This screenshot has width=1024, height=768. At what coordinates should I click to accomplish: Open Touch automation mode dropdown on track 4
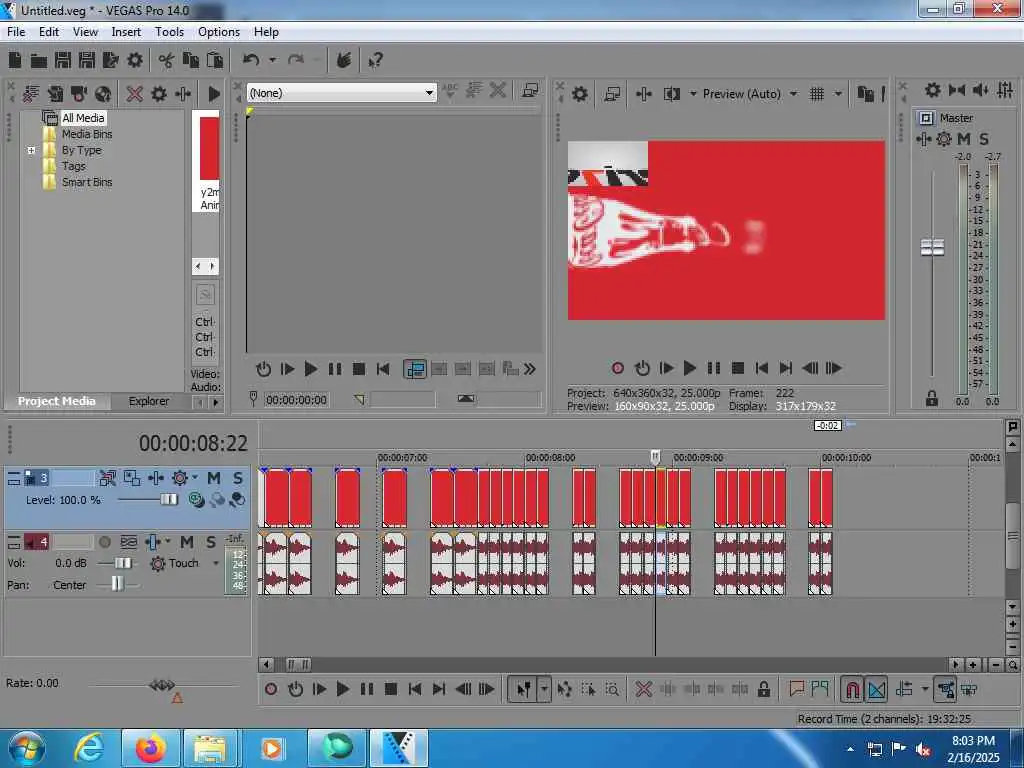[x=216, y=563]
